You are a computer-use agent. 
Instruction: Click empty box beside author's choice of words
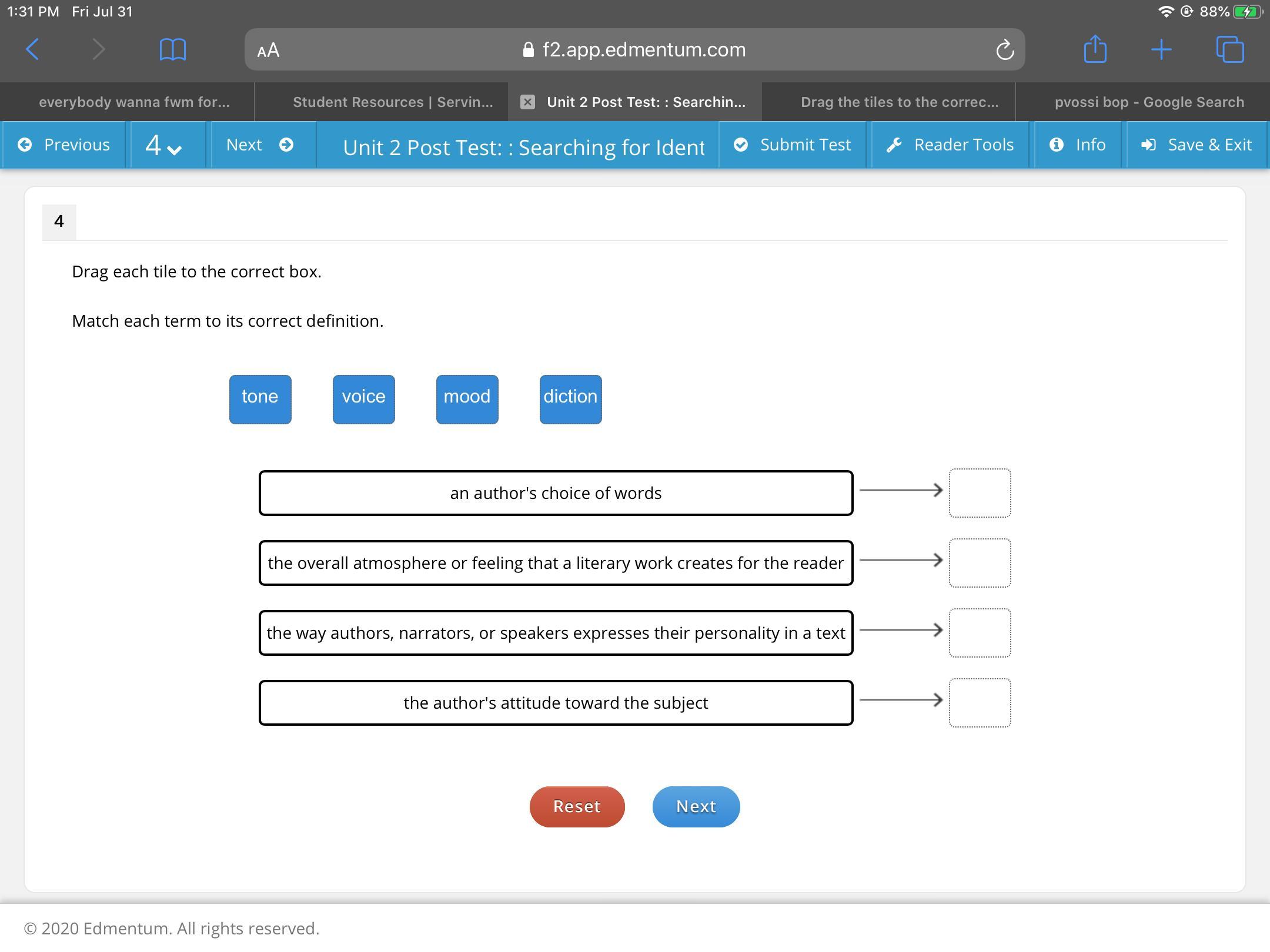click(x=980, y=492)
